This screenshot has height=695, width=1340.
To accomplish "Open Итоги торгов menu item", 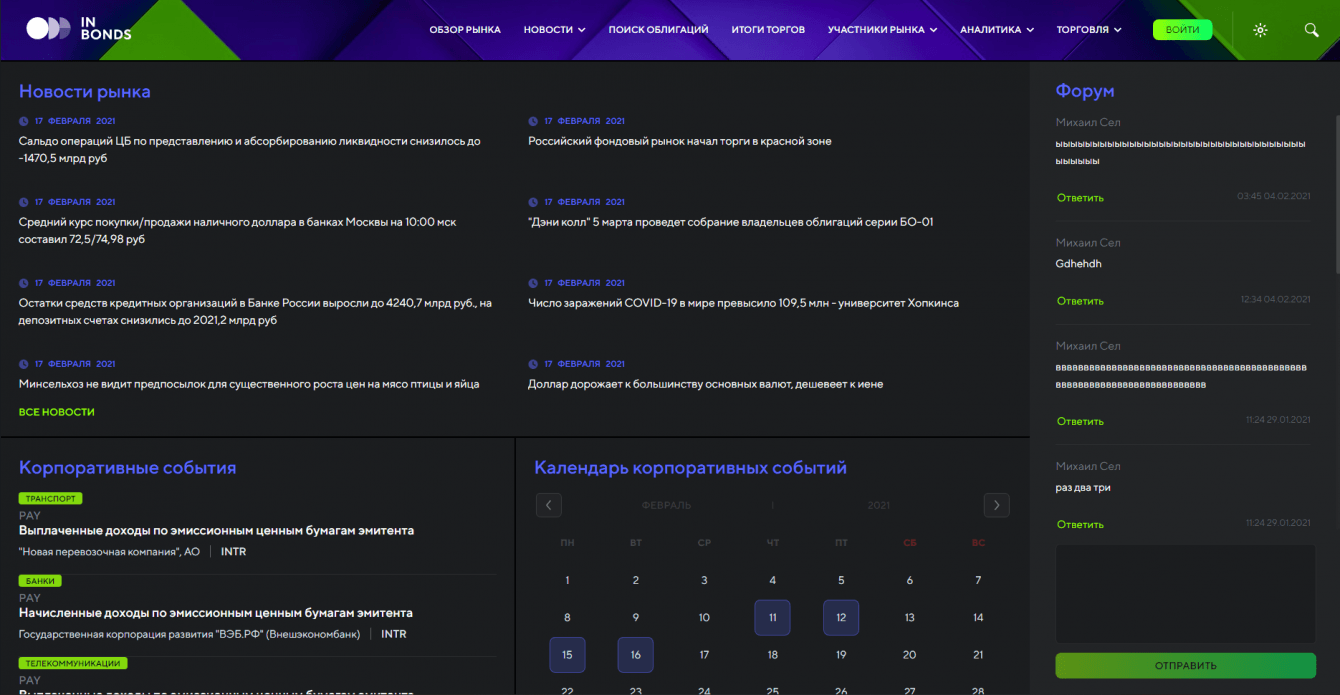I will click(x=768, y=30).
